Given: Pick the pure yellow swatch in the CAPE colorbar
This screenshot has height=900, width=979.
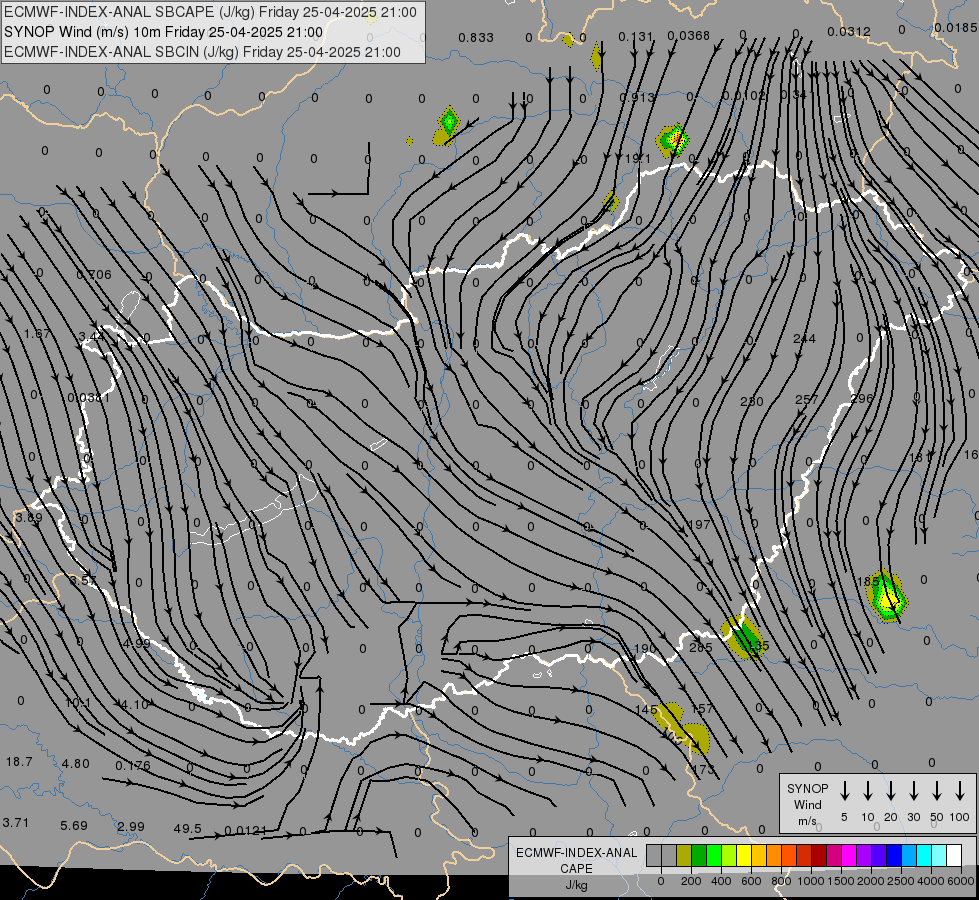Looking at the screenshot, I should (744, 856).
